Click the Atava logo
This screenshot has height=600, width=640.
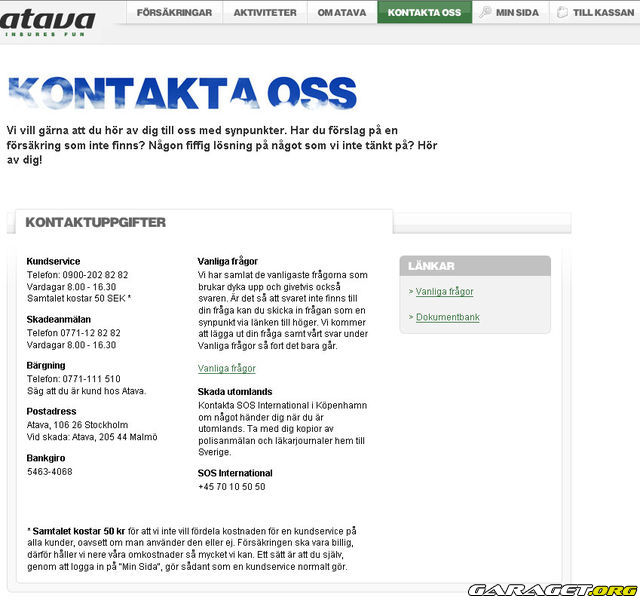48,20
